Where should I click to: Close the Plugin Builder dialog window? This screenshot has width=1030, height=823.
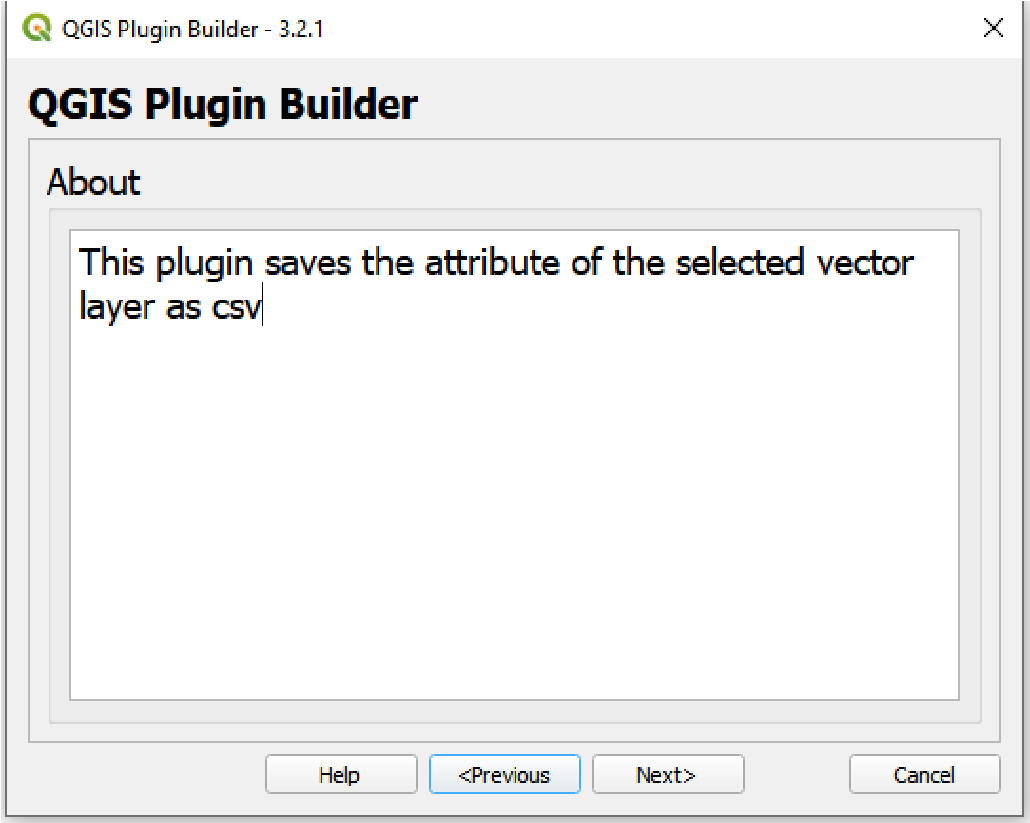(x=993, y=28)
